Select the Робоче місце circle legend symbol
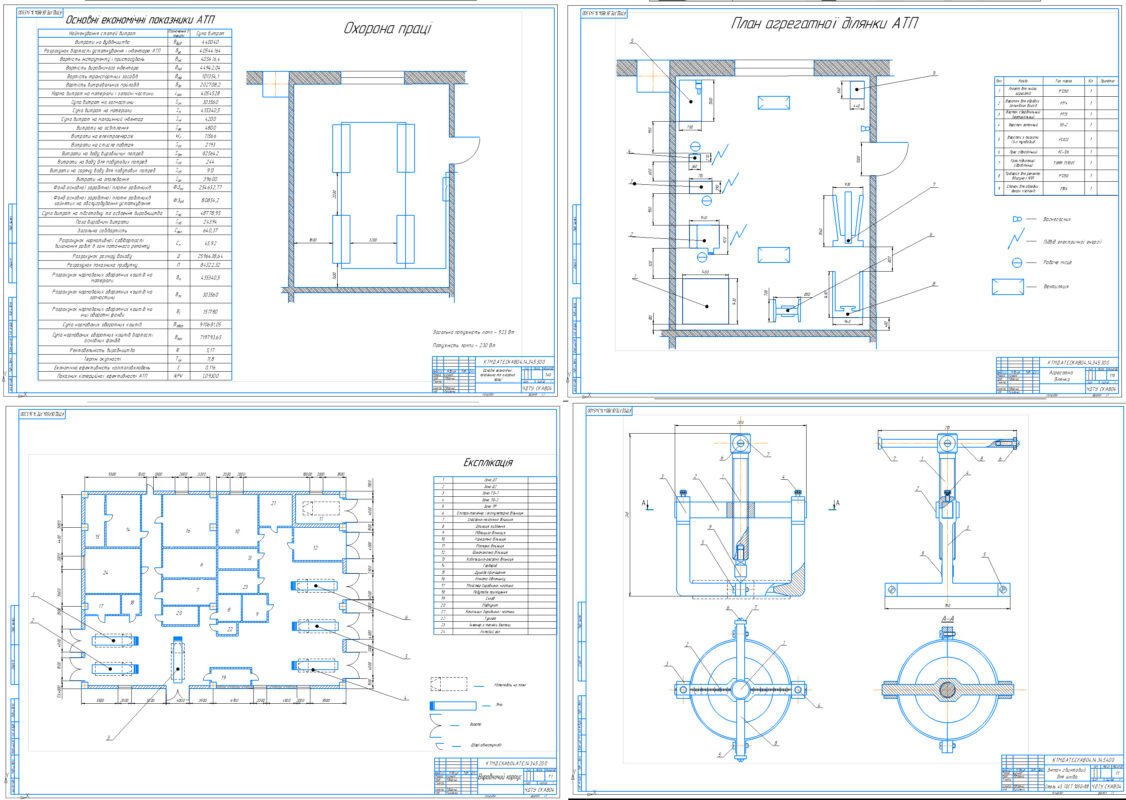Screen dimensions: 1126x800 (x=1015, y=263)
